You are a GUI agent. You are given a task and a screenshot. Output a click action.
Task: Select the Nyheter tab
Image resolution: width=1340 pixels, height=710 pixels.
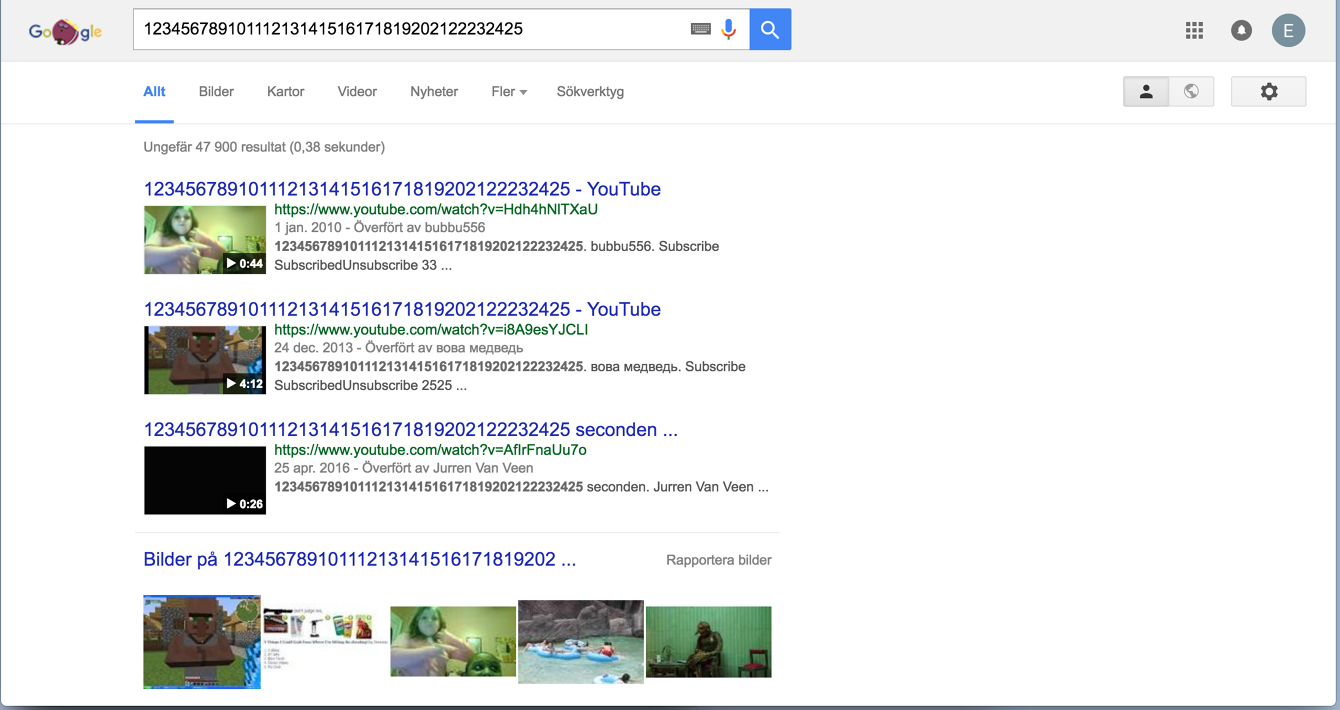click(434, 92)
